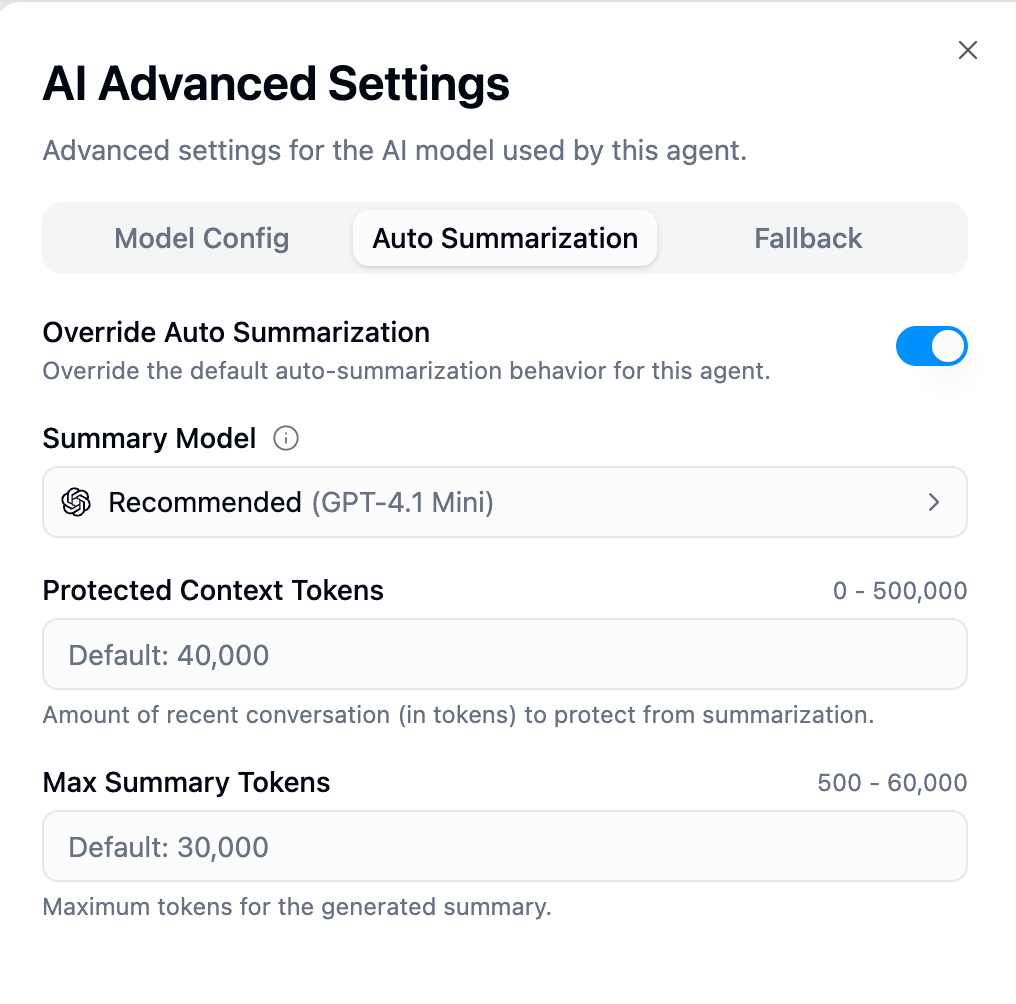Viewport: 1016px width, 1004px height.
Task: Click the chevron on the Summary Model row
Action: [935, 502]
